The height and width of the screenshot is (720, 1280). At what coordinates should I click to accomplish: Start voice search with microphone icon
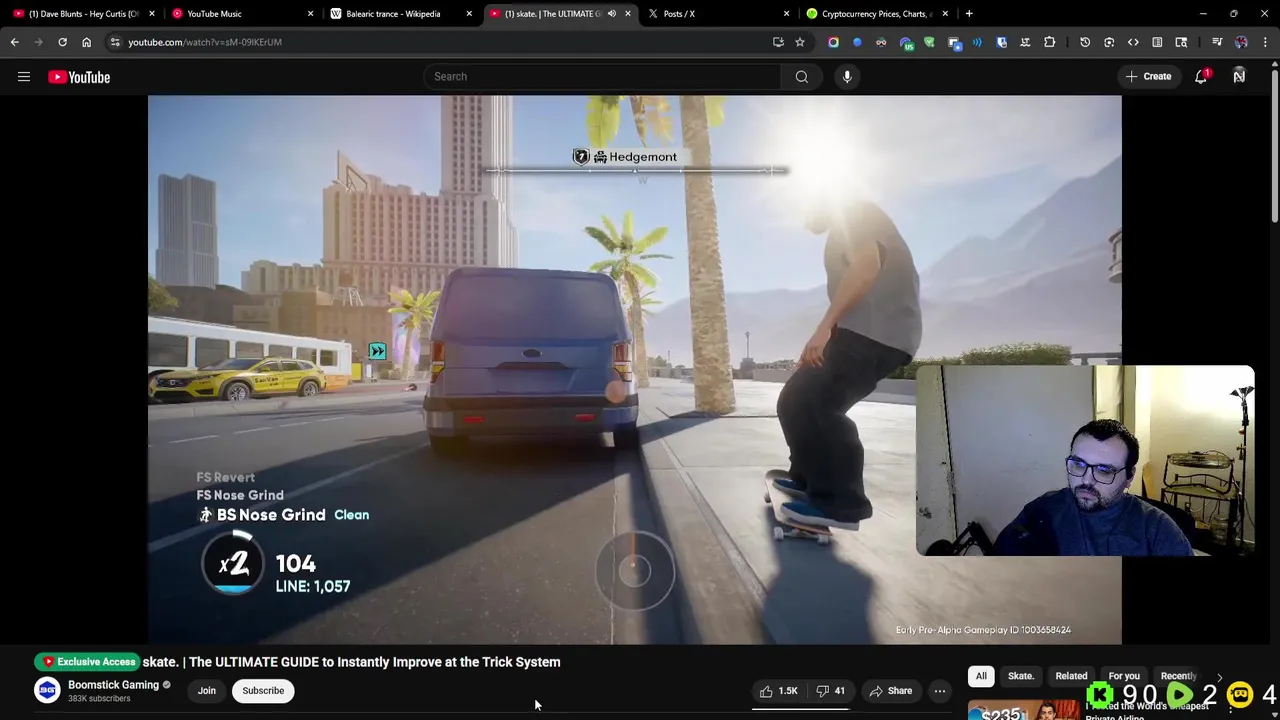tap(847, 77)
